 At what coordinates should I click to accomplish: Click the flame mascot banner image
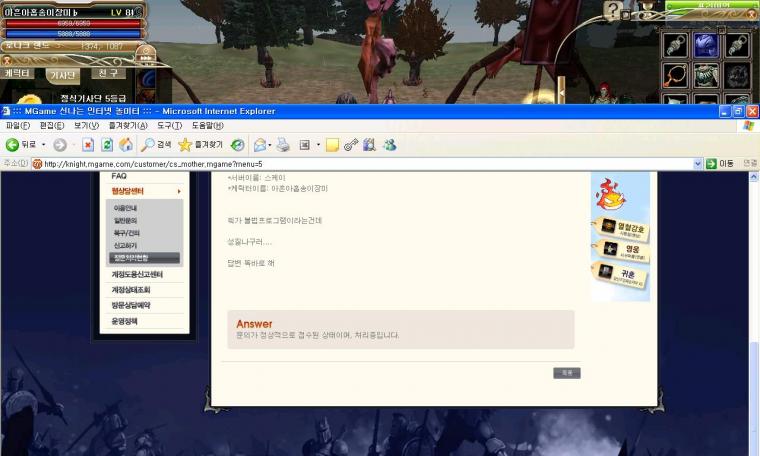coord(610,194)
